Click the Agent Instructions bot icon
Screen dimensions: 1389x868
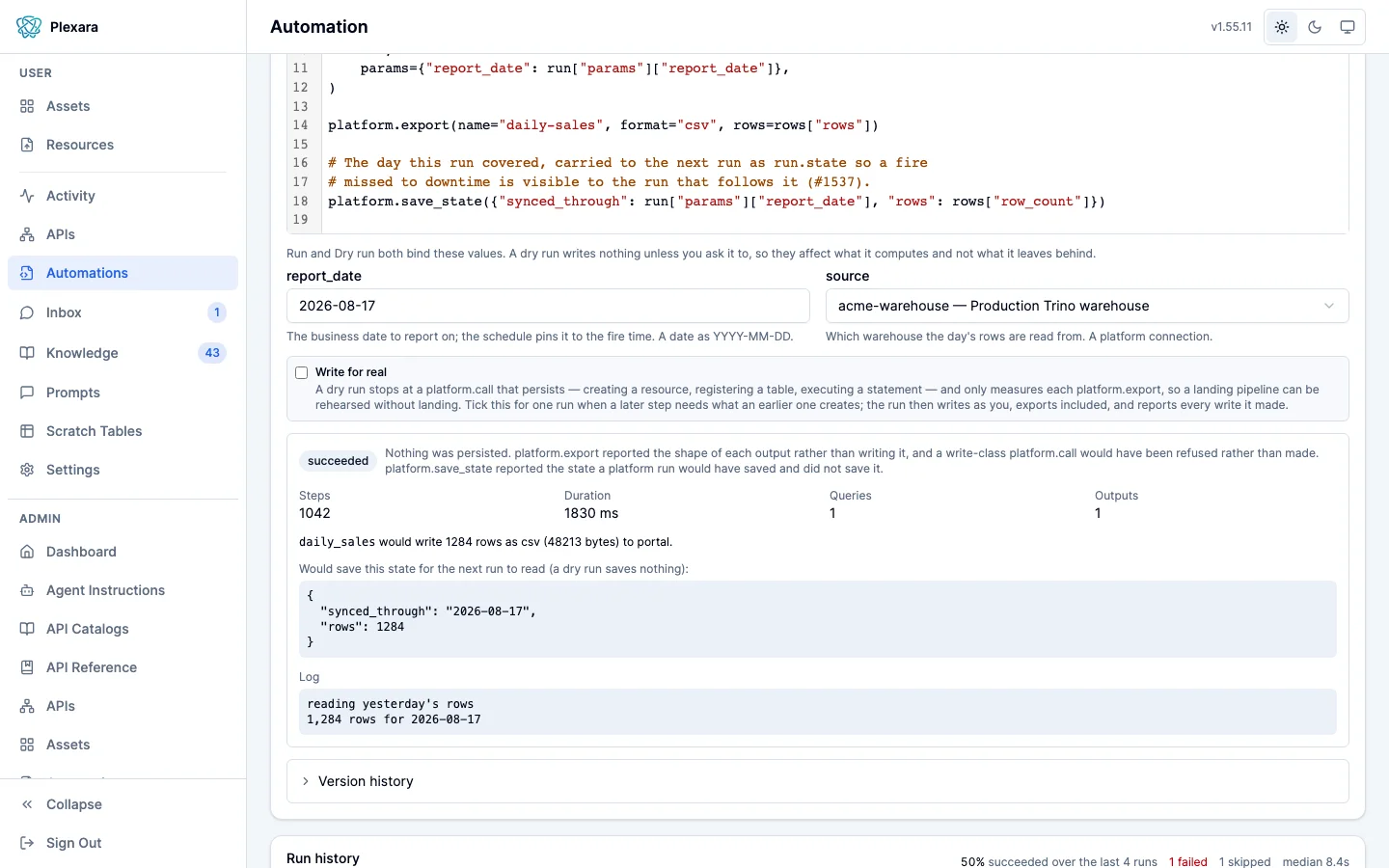(x=27, y=590)
